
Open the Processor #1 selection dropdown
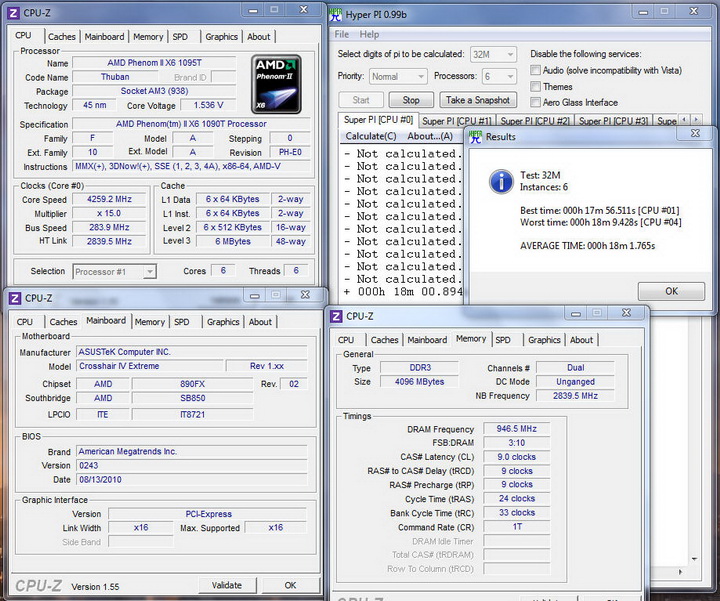point(114,272)
